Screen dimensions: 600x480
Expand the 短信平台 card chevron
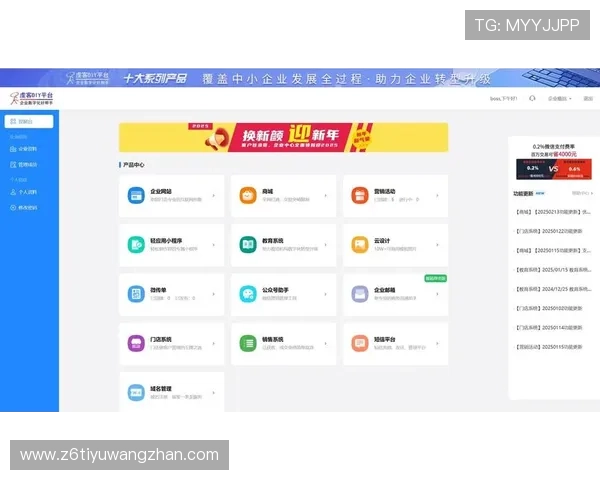(437, 343)
